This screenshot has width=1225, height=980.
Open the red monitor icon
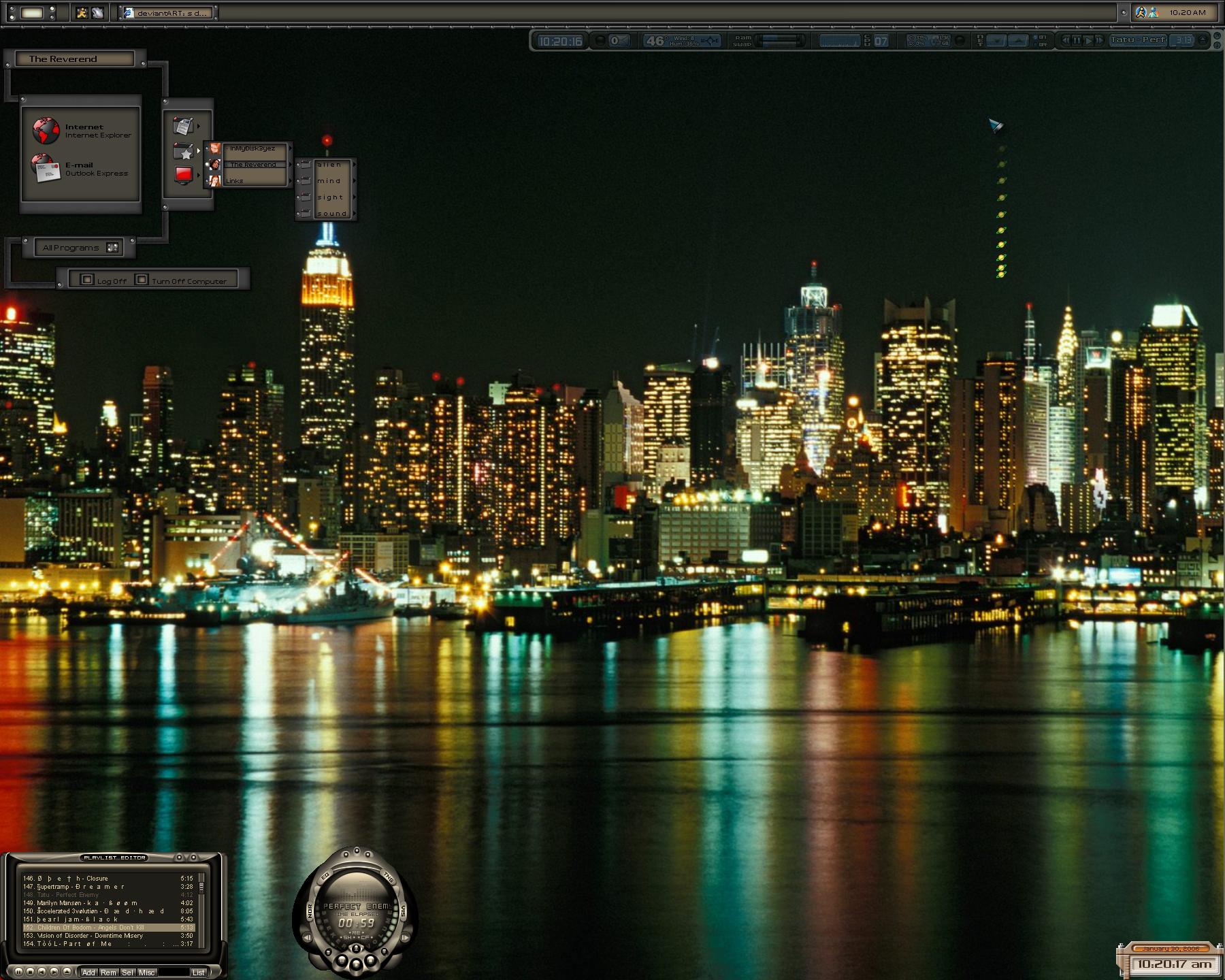tap(183, 175)
